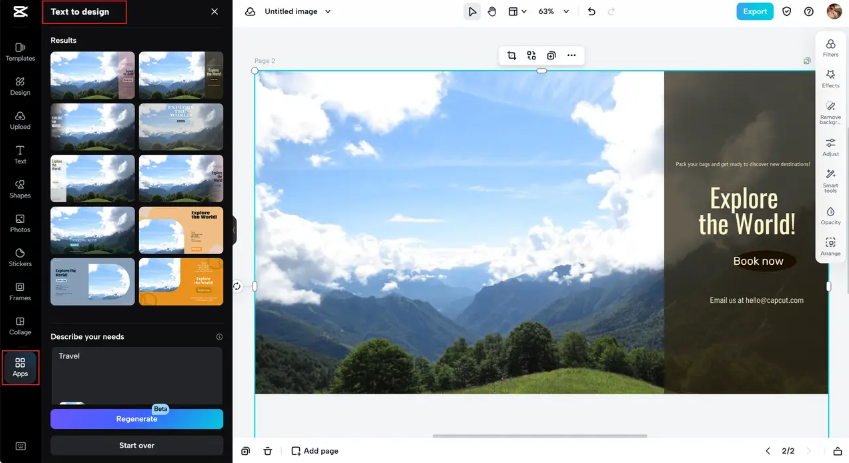The image size is (849, 463).
Task: Select the bright orange bottom-right result thumbnail
Action: [x=181, y=282]
